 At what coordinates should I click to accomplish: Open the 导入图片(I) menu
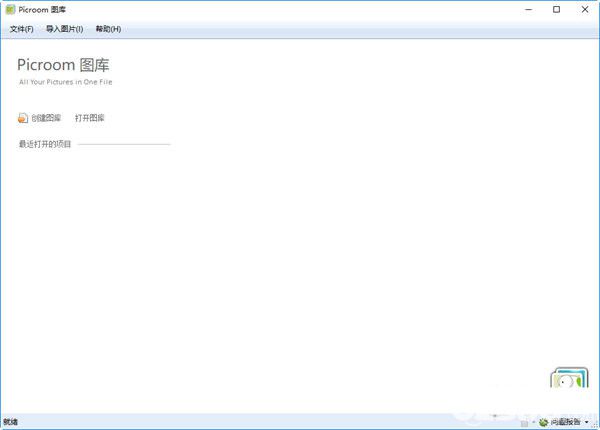pyautogui.click(x=64, y=29)
